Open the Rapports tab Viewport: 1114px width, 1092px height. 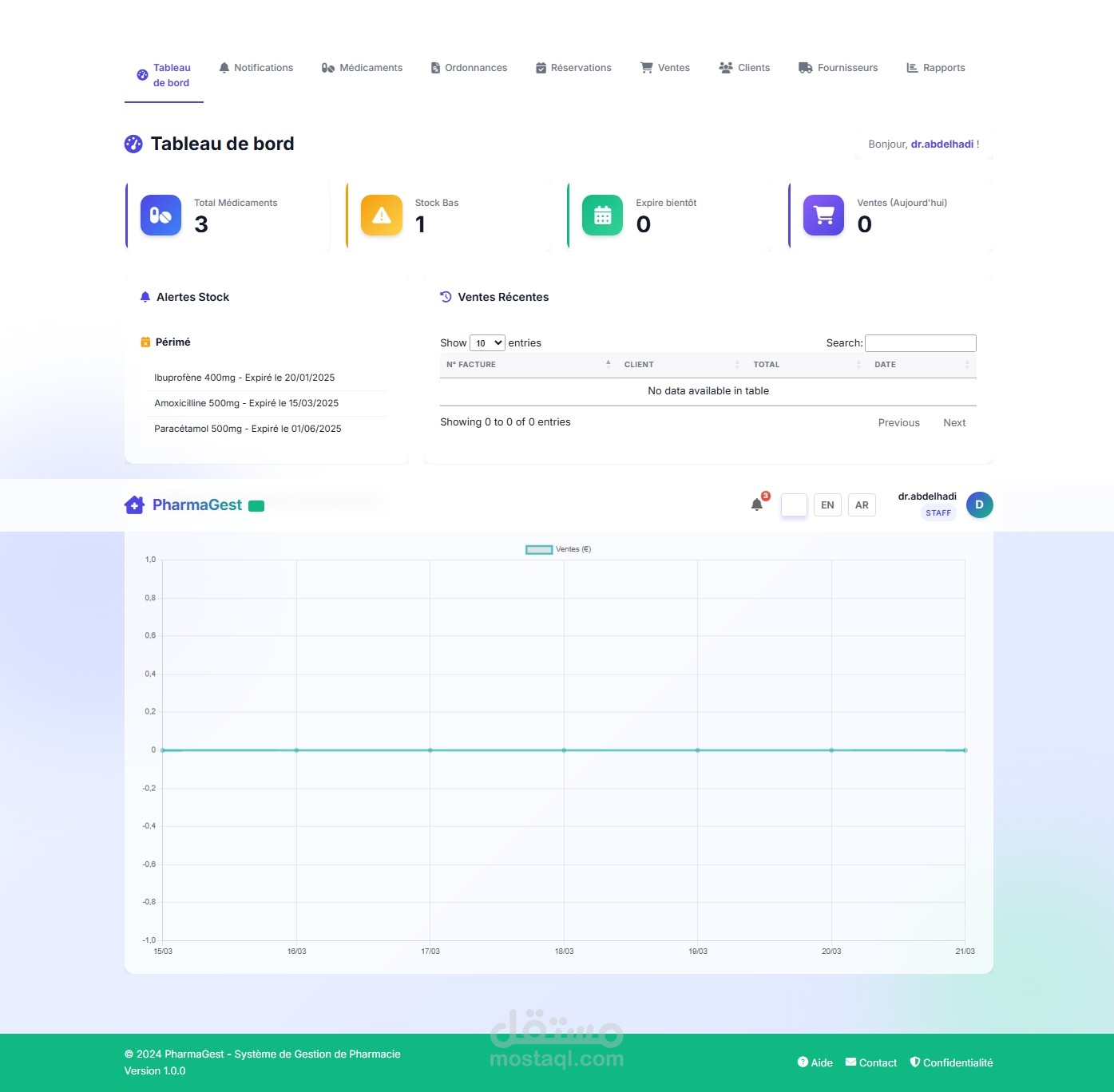pyautogui.click(x=936, y=68)
